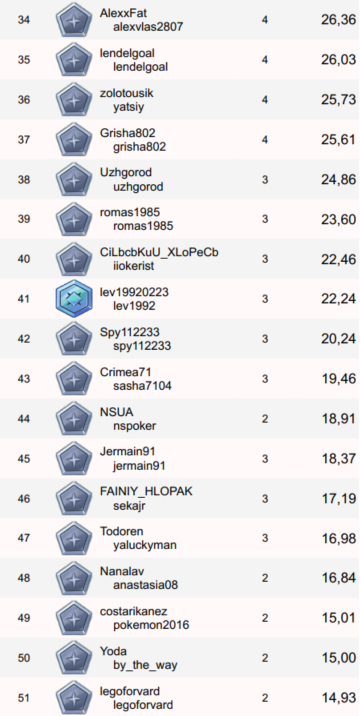Open the pokemon2016 username
This screenshot has height=716, width=360.
[151, 625]
